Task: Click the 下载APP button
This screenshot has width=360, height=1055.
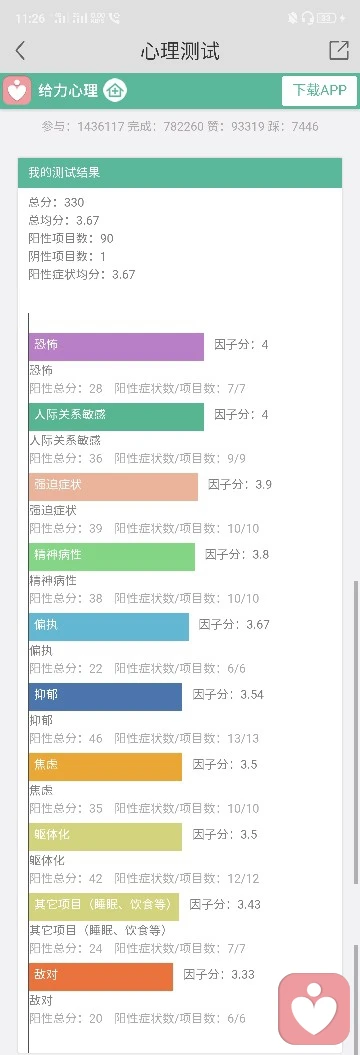Action: pyautogui.click(x=319, y=91)
